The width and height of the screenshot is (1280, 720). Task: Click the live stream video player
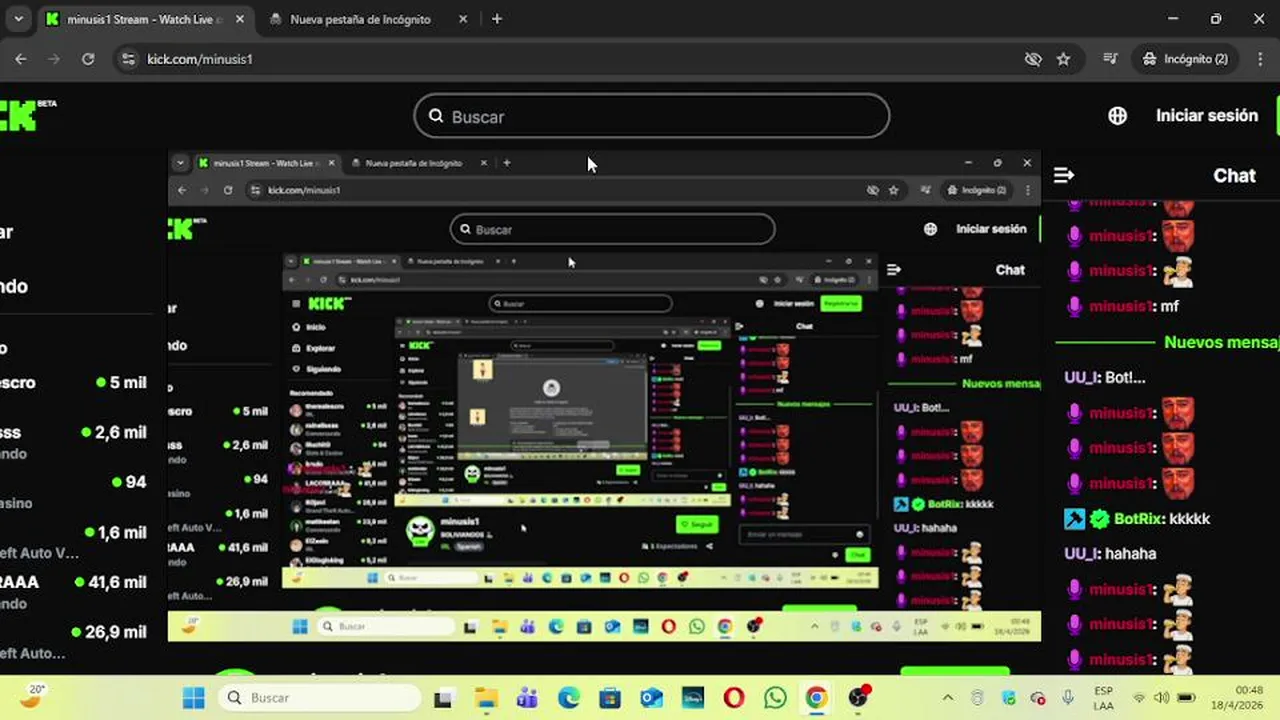[x=604, y=395]
